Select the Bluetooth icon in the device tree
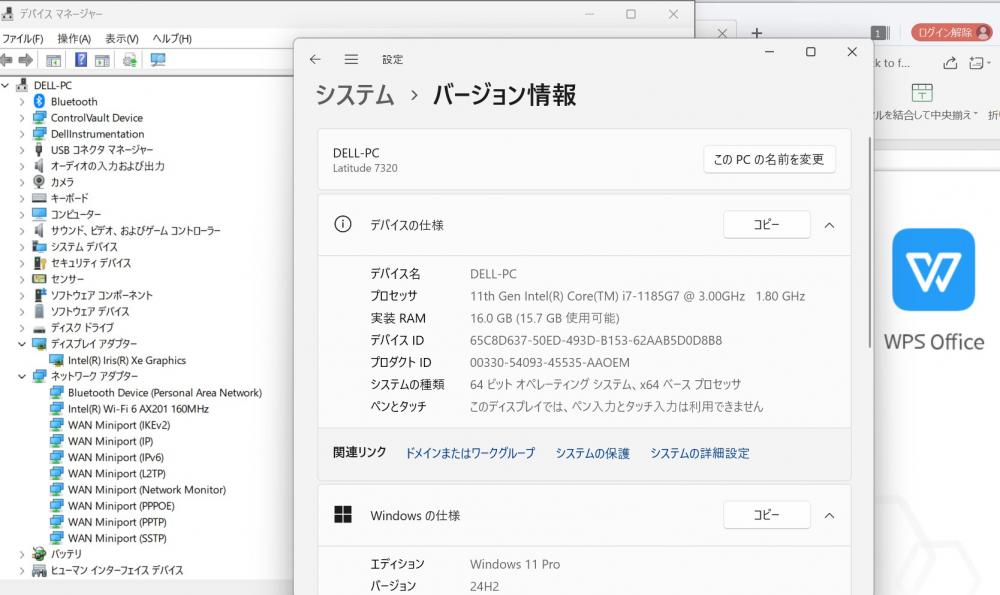1000x595 pixels. (x=40, y=101)
